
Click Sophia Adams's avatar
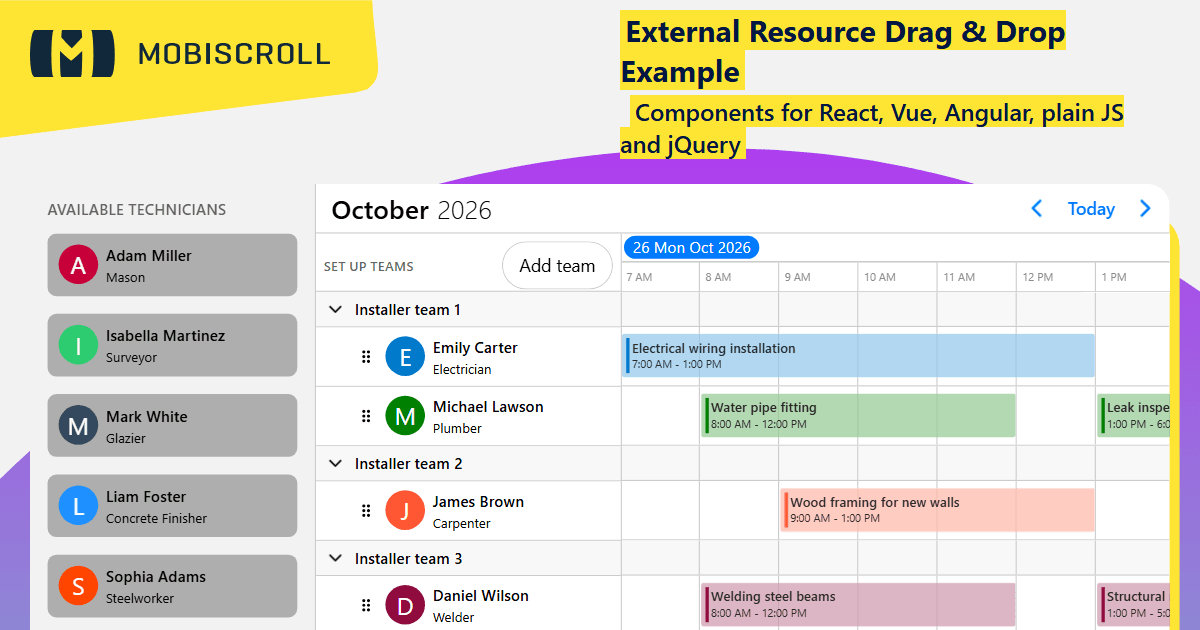78,586
